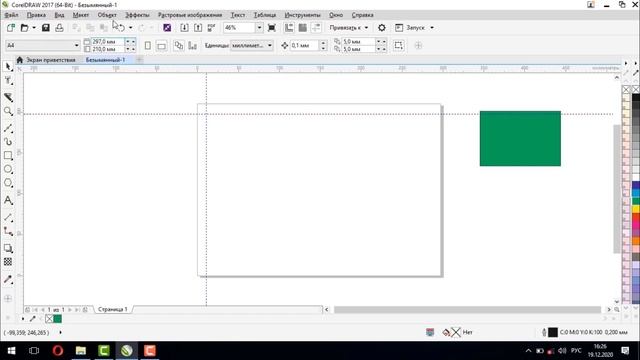
Task: Select the green rectangle on the canvas
Action: coord(520,138)
